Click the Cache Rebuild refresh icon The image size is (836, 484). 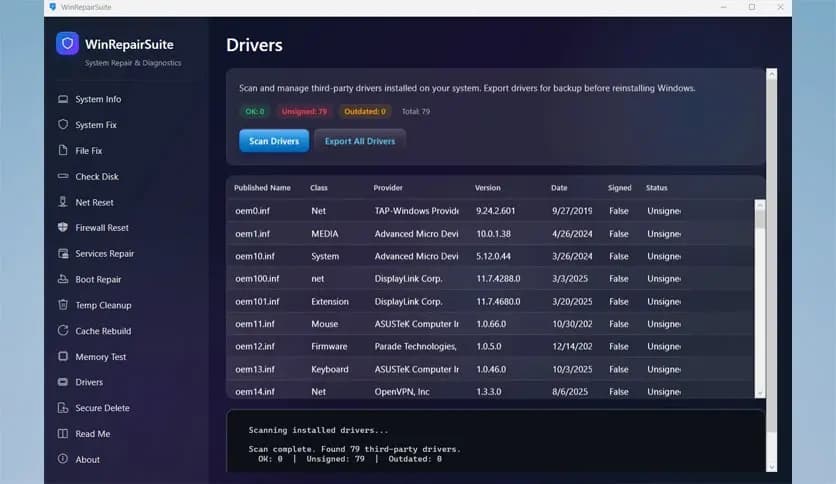63,330
